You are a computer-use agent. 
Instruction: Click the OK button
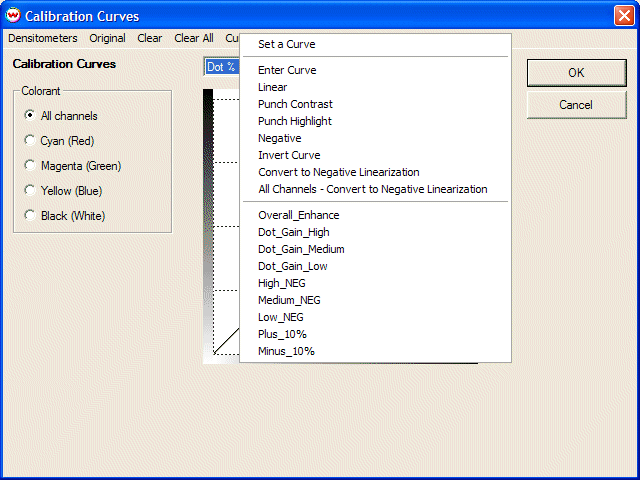click(x=576, y=73)
